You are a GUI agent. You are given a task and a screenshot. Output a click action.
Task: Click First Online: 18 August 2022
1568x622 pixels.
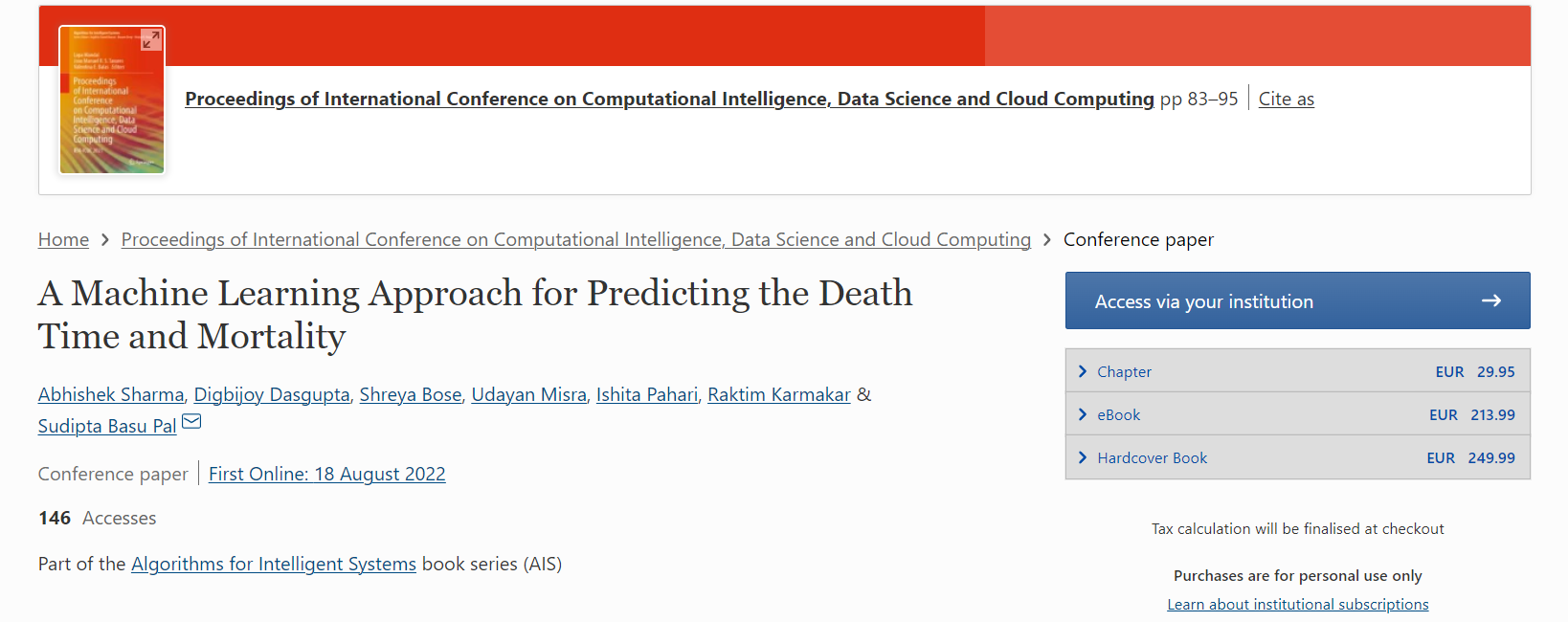326,474
